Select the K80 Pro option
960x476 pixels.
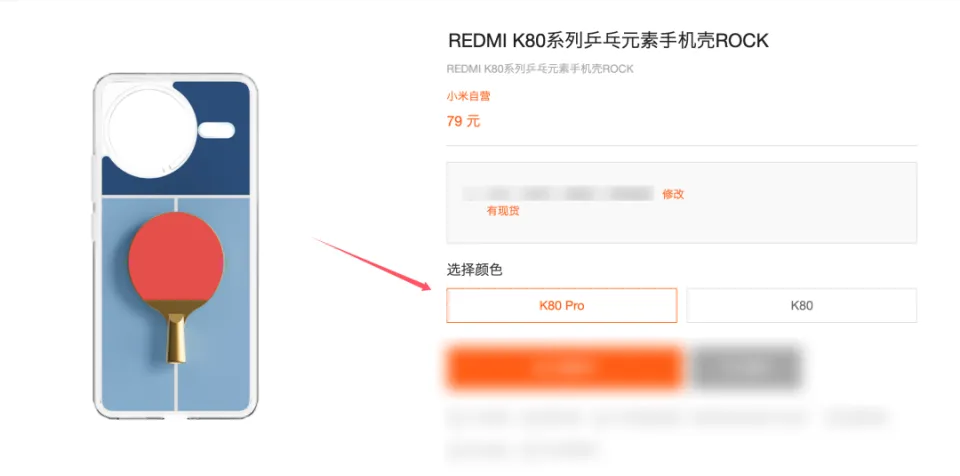561,305
